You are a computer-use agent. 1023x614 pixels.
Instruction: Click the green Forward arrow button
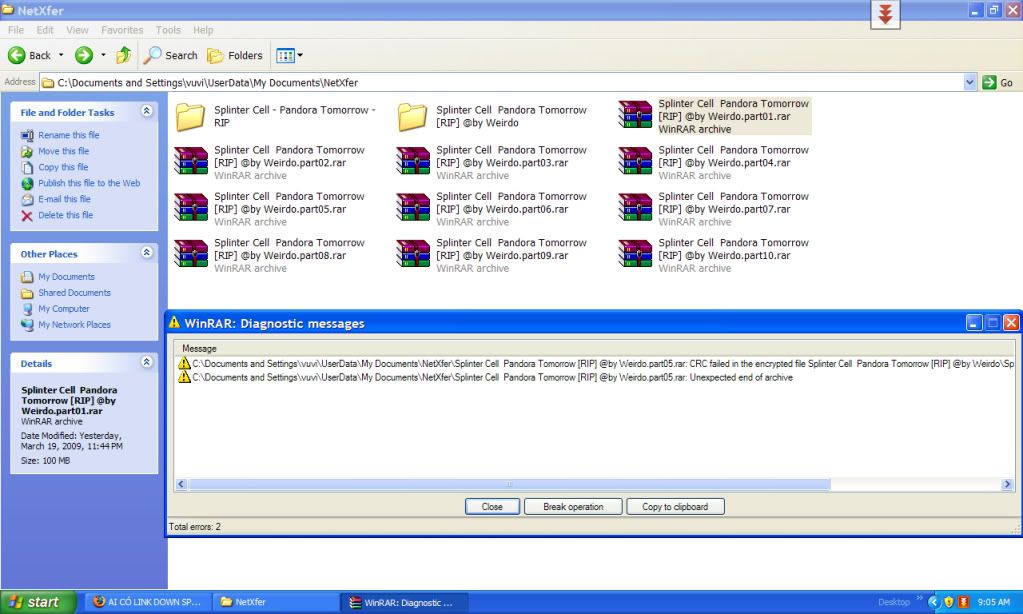click(84, 55)
